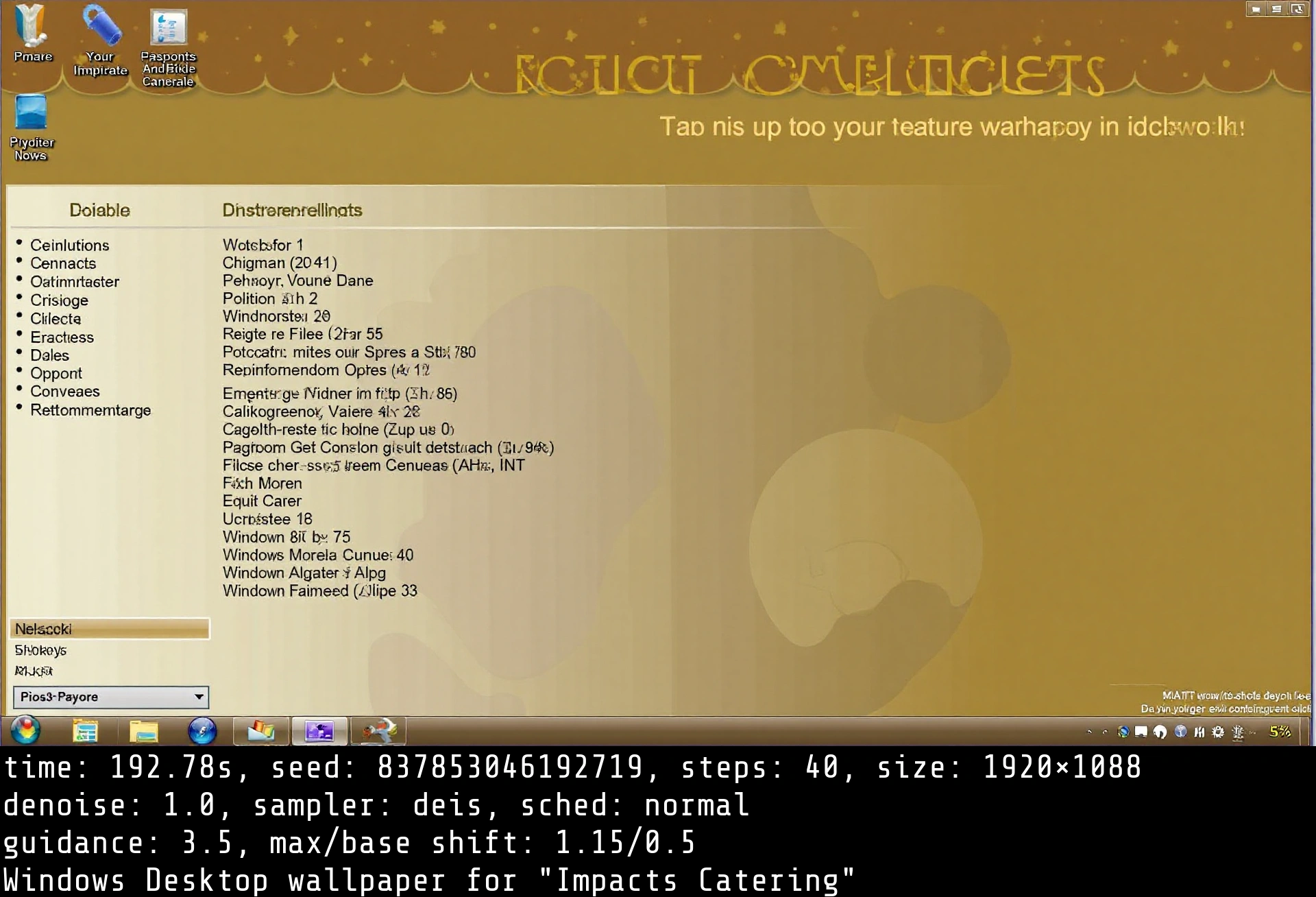Open the Start menu orb
The width and height of the screenshot is (1316, 897).
(x=25, y=730)
